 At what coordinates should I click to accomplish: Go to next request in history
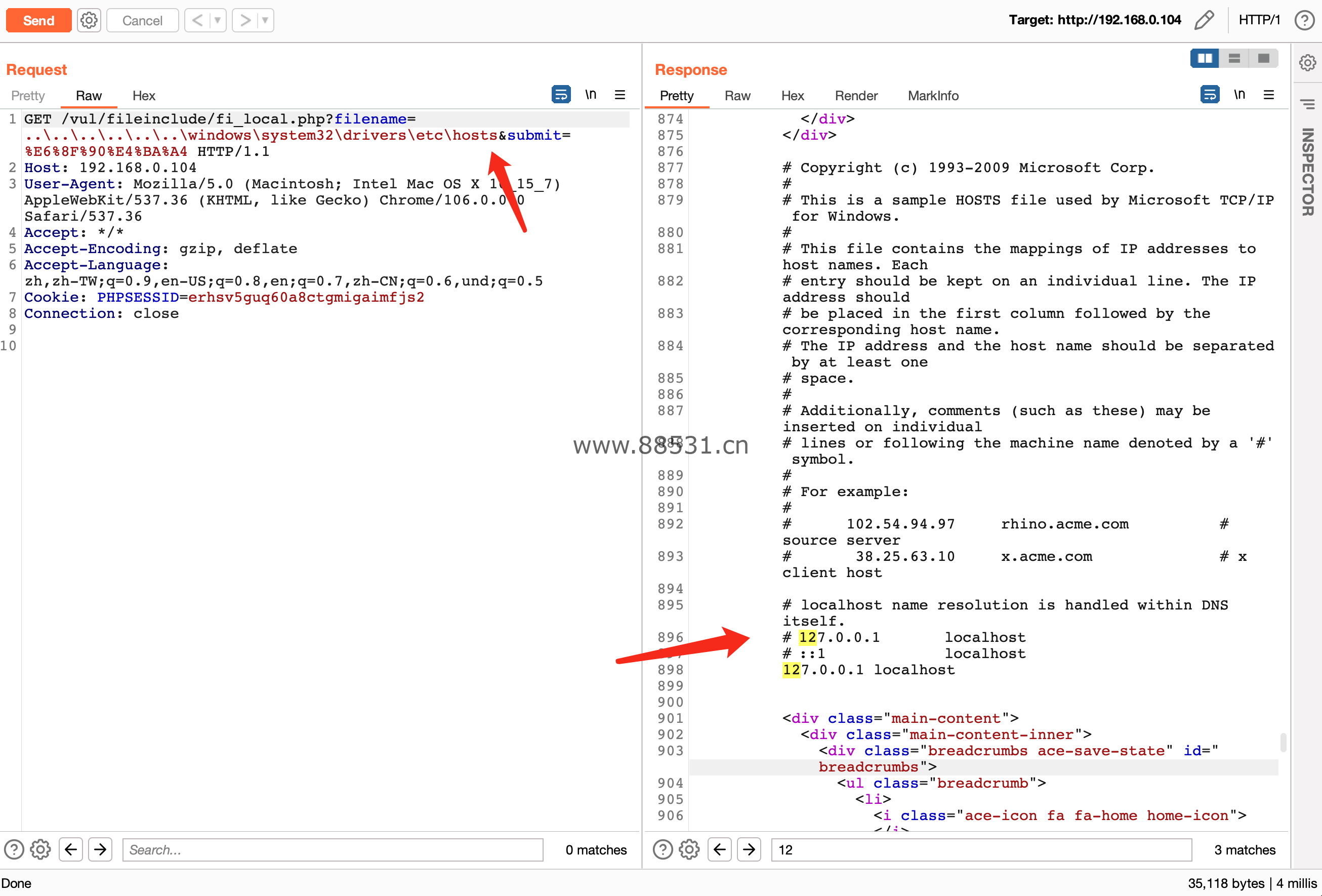[x=245, y=20]
